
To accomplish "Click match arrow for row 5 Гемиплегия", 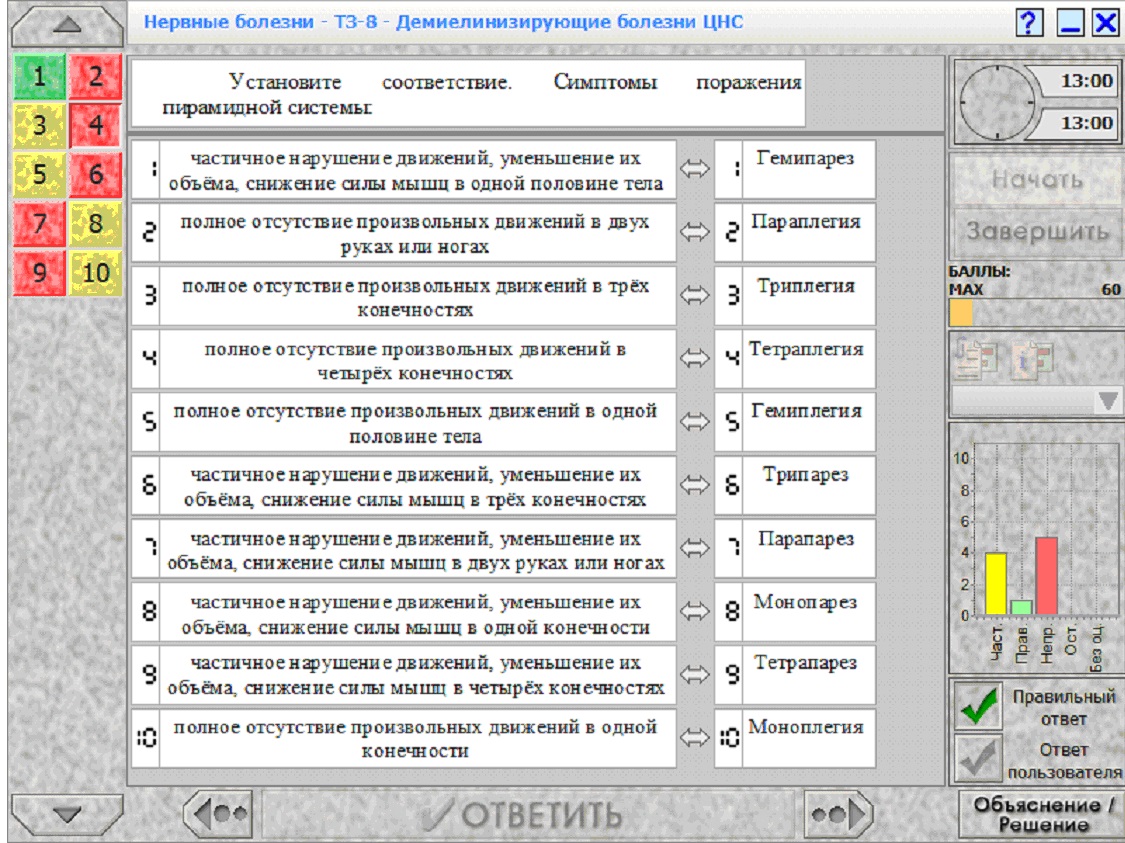I will [x=695, y=421].
